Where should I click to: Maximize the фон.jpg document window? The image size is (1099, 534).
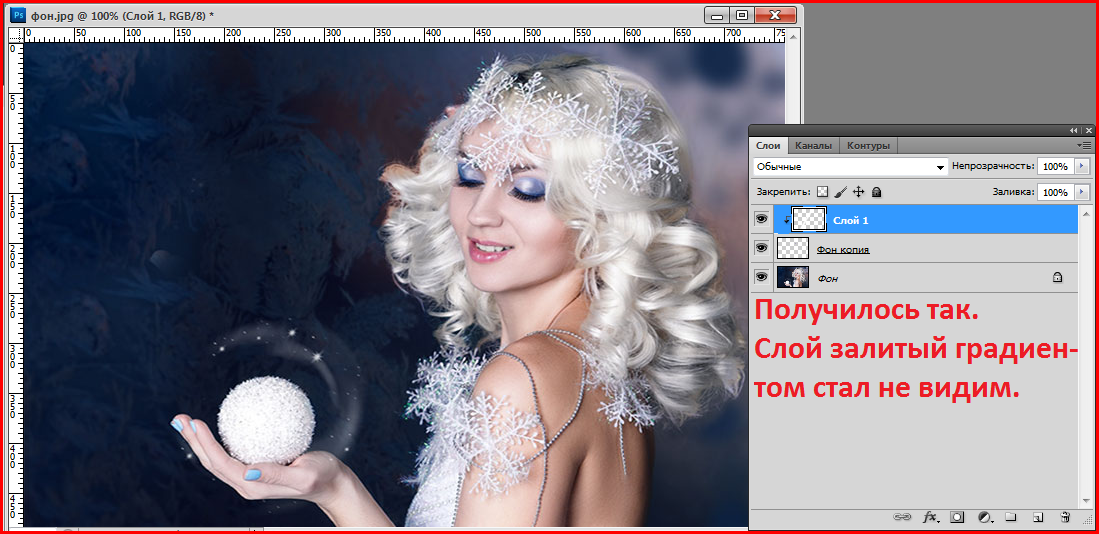click(x=742, y=15)
